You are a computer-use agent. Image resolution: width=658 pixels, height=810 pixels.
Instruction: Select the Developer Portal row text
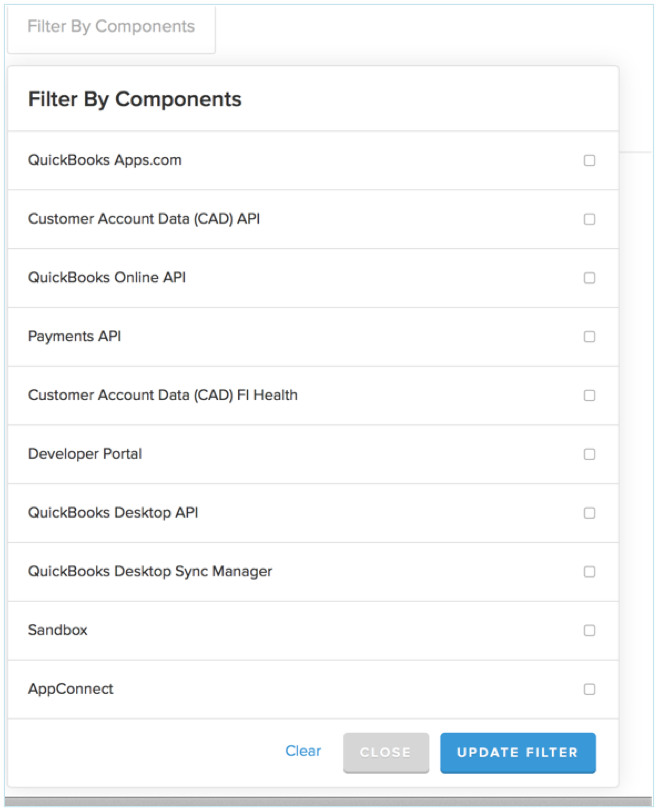tap(85, 454)
